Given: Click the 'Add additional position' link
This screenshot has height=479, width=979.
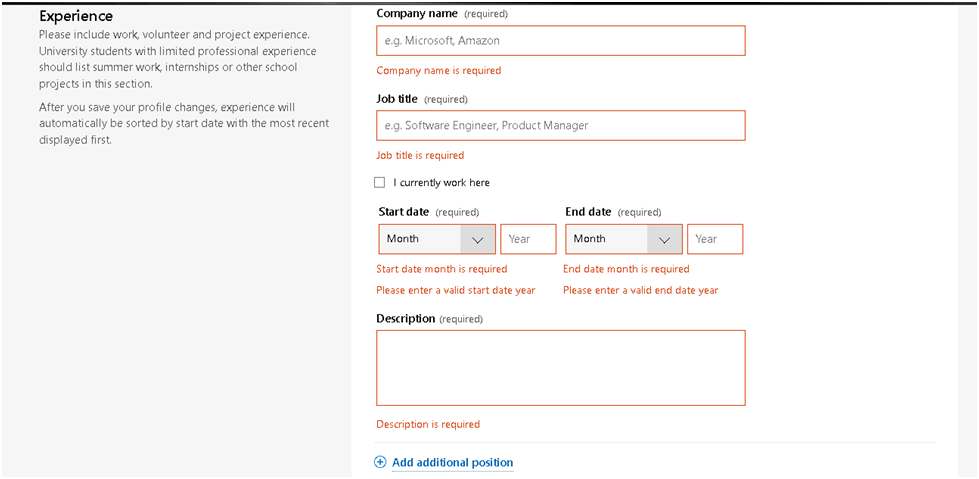Looking at the screenshot, I should 453,463.
